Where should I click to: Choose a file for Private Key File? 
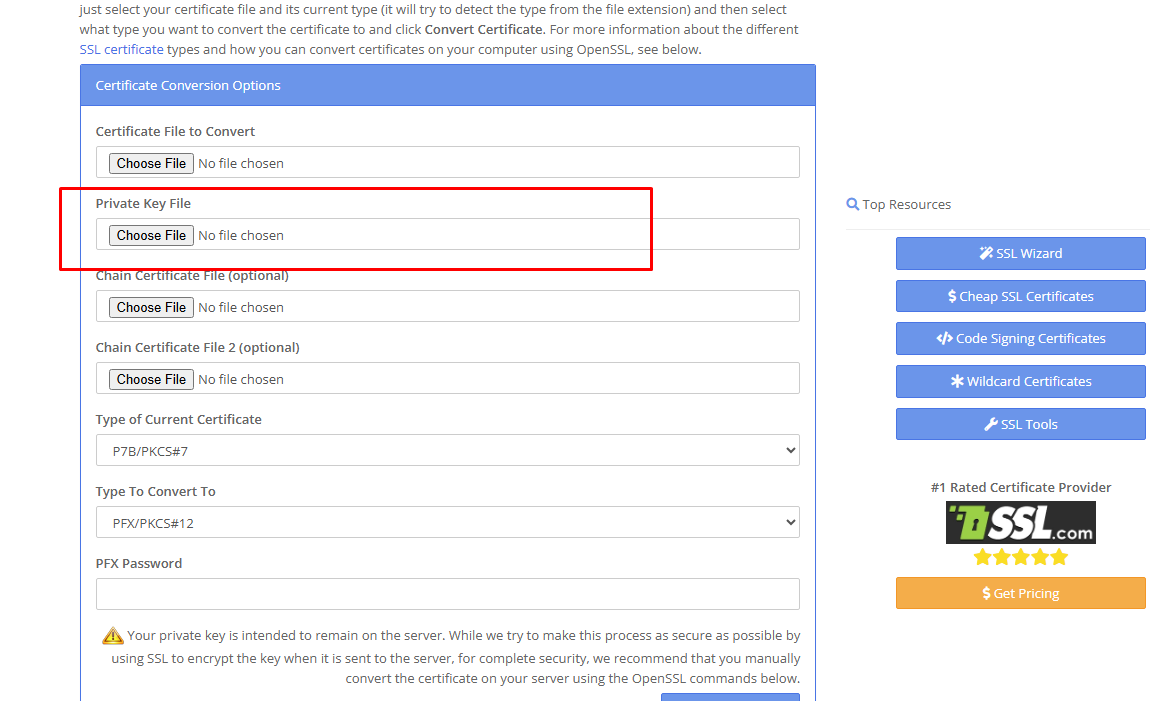pyautogui.click(x=151, y=235)
